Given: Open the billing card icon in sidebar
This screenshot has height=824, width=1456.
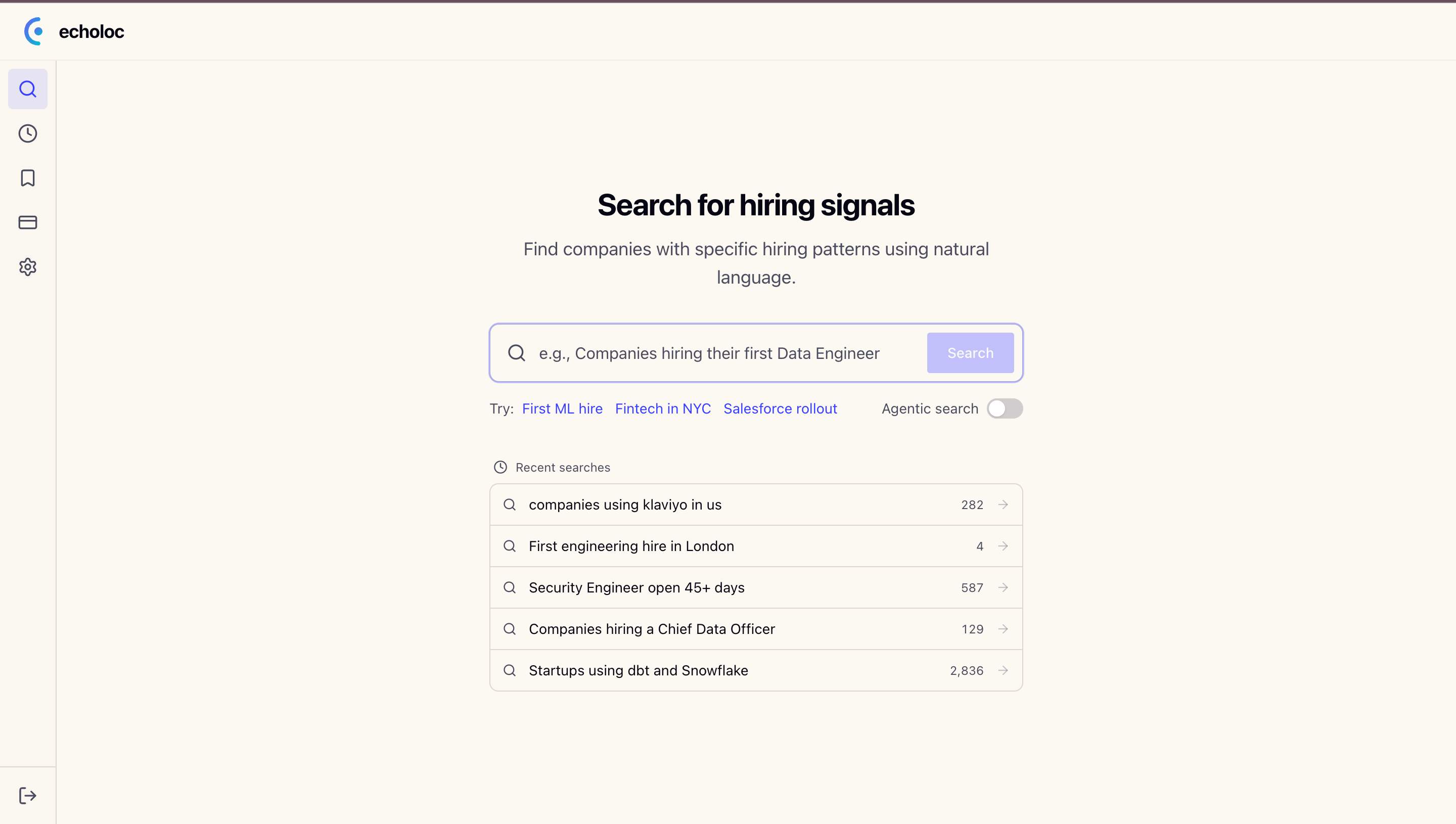Looking at the screenshot, I should pyautogui.click(x=27, y=222).
